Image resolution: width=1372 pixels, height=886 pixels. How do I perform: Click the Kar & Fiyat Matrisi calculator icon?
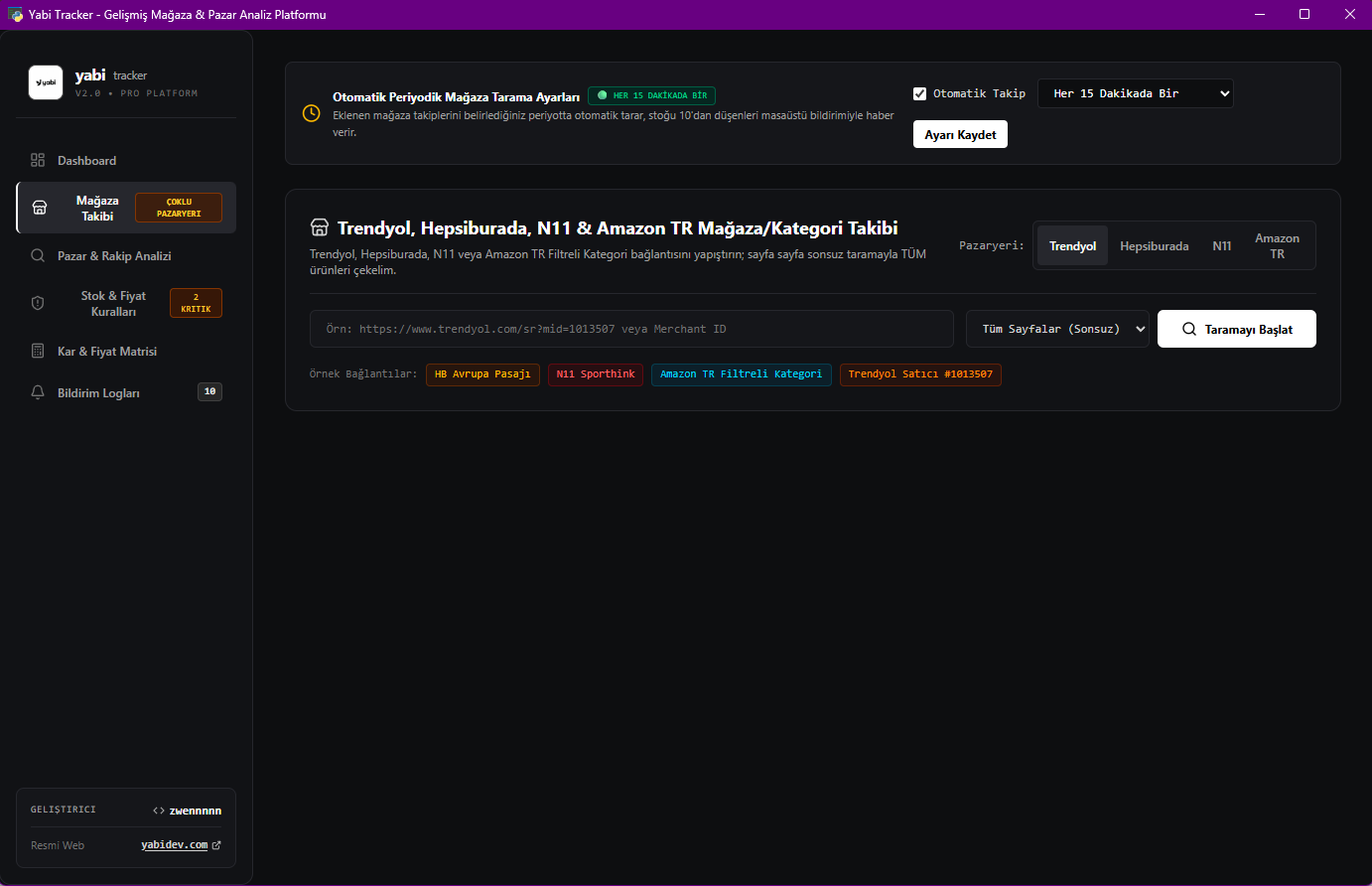point(38,351)
